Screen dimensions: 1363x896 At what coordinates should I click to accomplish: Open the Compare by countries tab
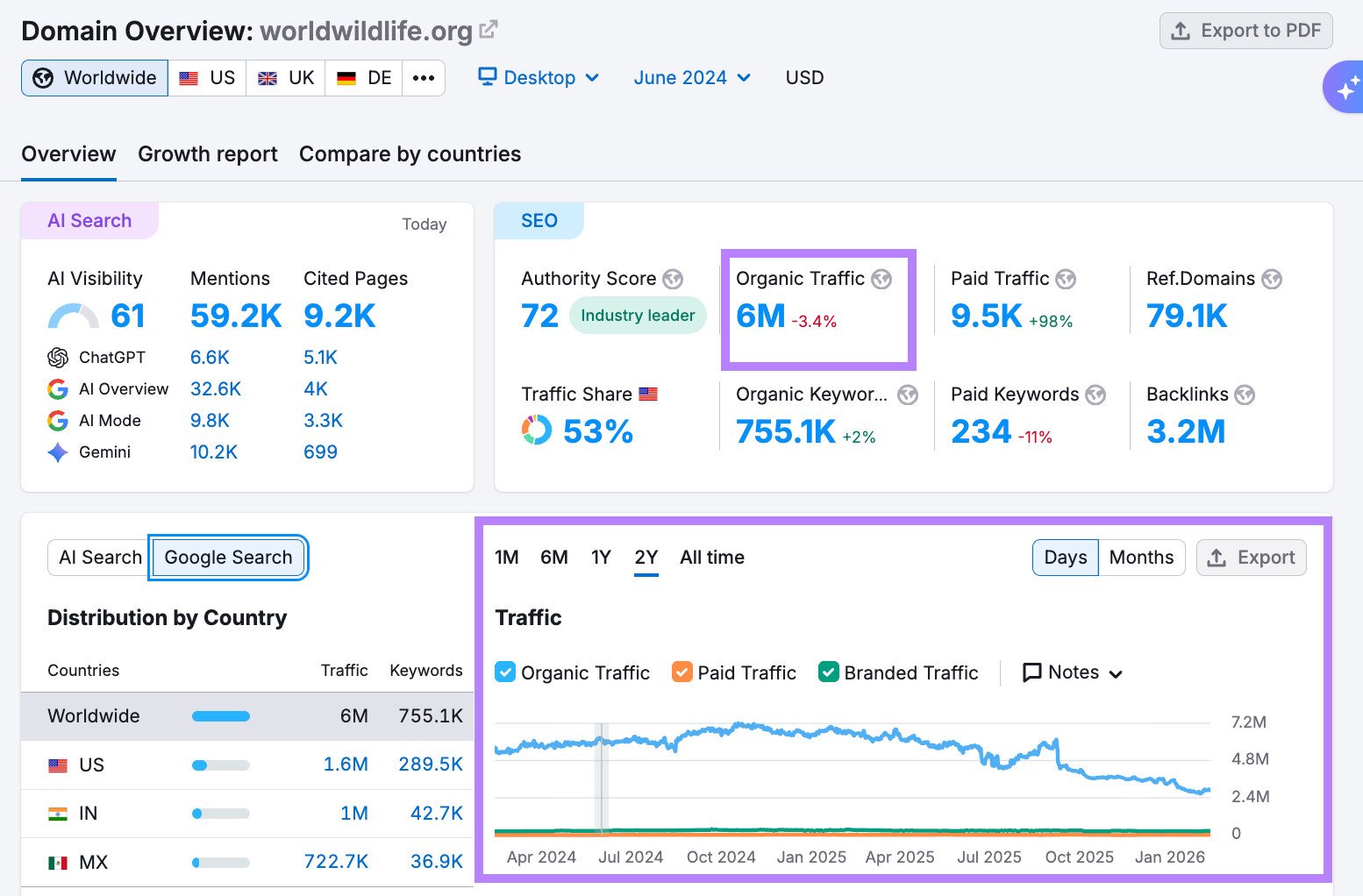tap(410, 154)
